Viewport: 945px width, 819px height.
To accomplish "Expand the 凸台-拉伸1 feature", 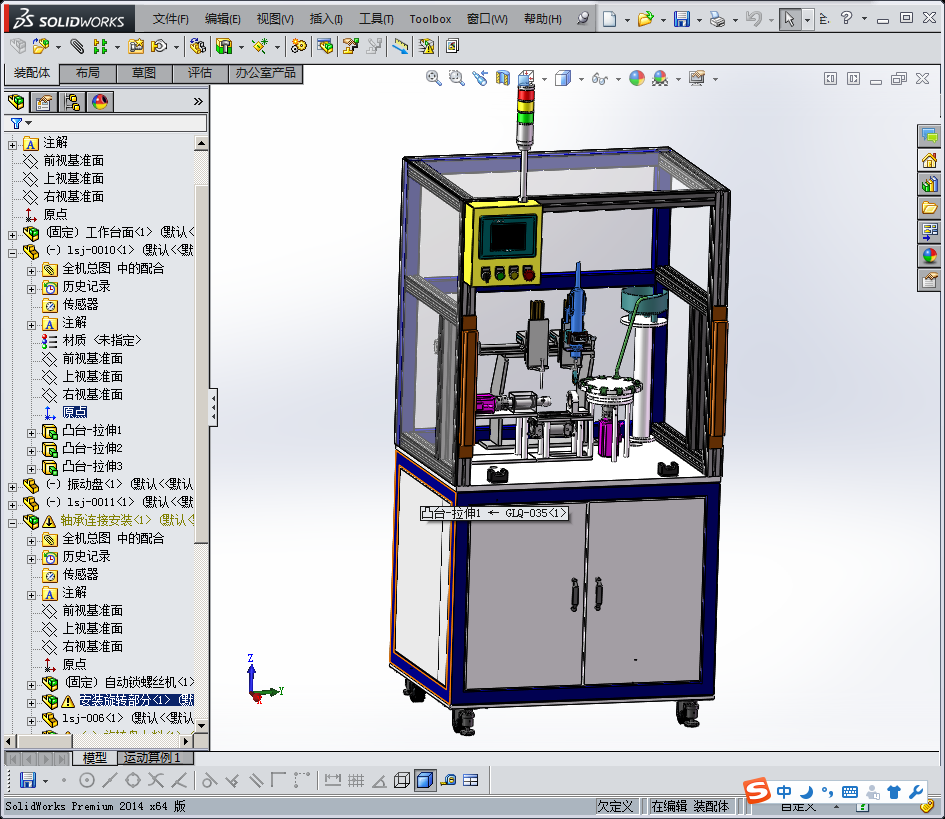I will click(31, 433).
